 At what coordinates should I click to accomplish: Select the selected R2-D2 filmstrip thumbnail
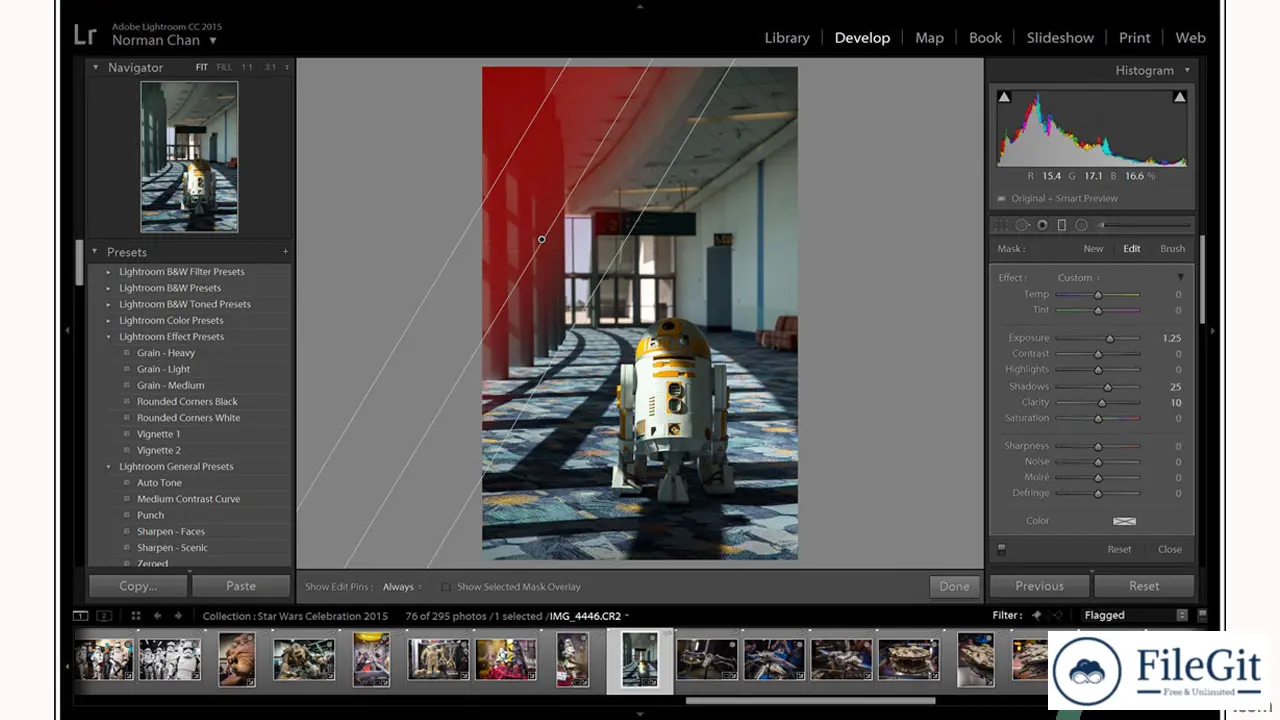[640, 660]
